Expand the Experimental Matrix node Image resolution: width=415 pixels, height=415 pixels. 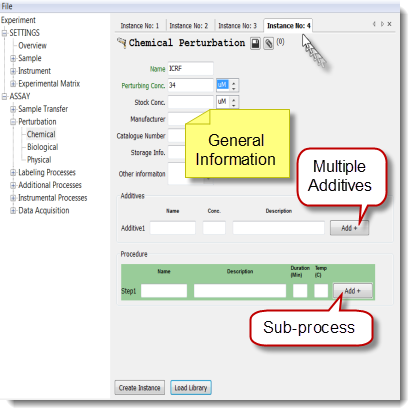coord(13,84)
